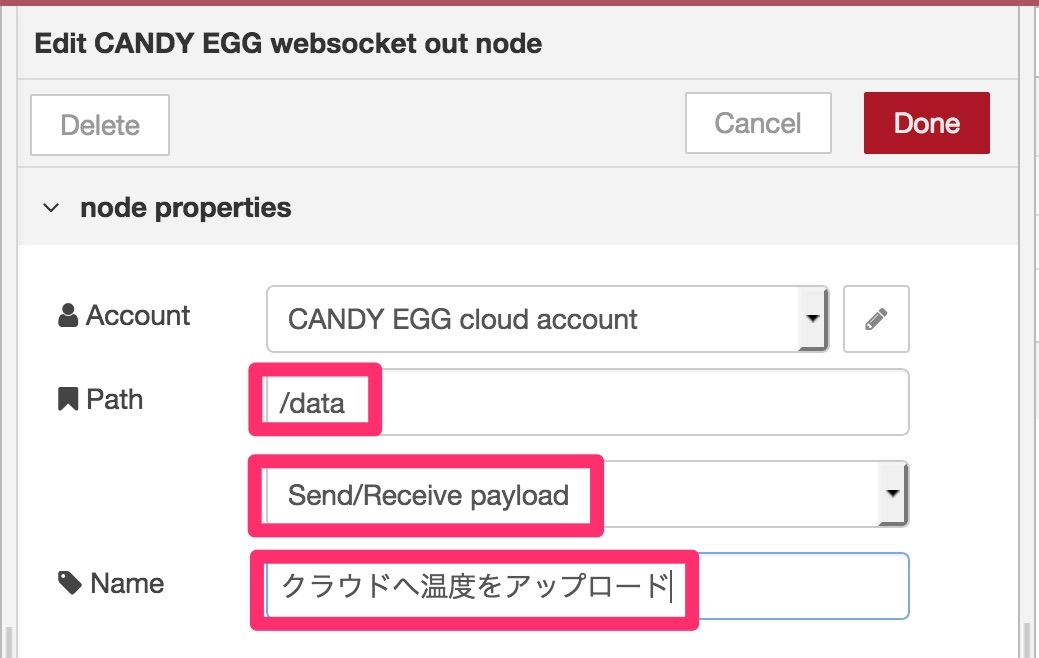Click the Name label text
Viewport: 1039px width, 658px height.
tap(127, 584)
